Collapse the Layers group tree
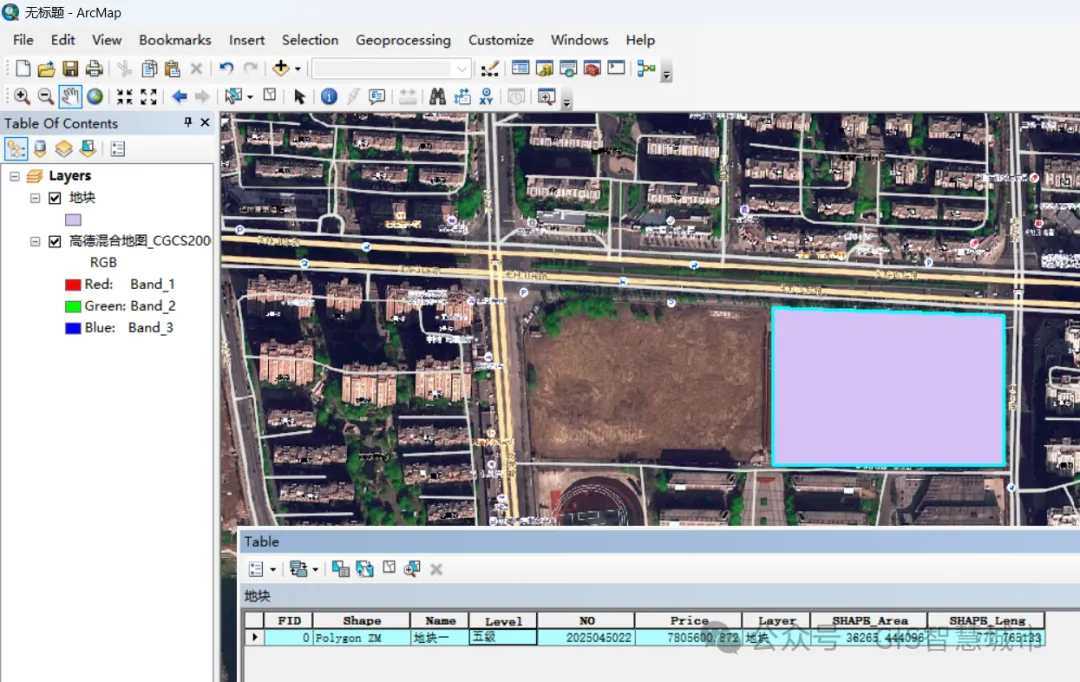This screenshot has height=682, width=1080. [15, 176]
